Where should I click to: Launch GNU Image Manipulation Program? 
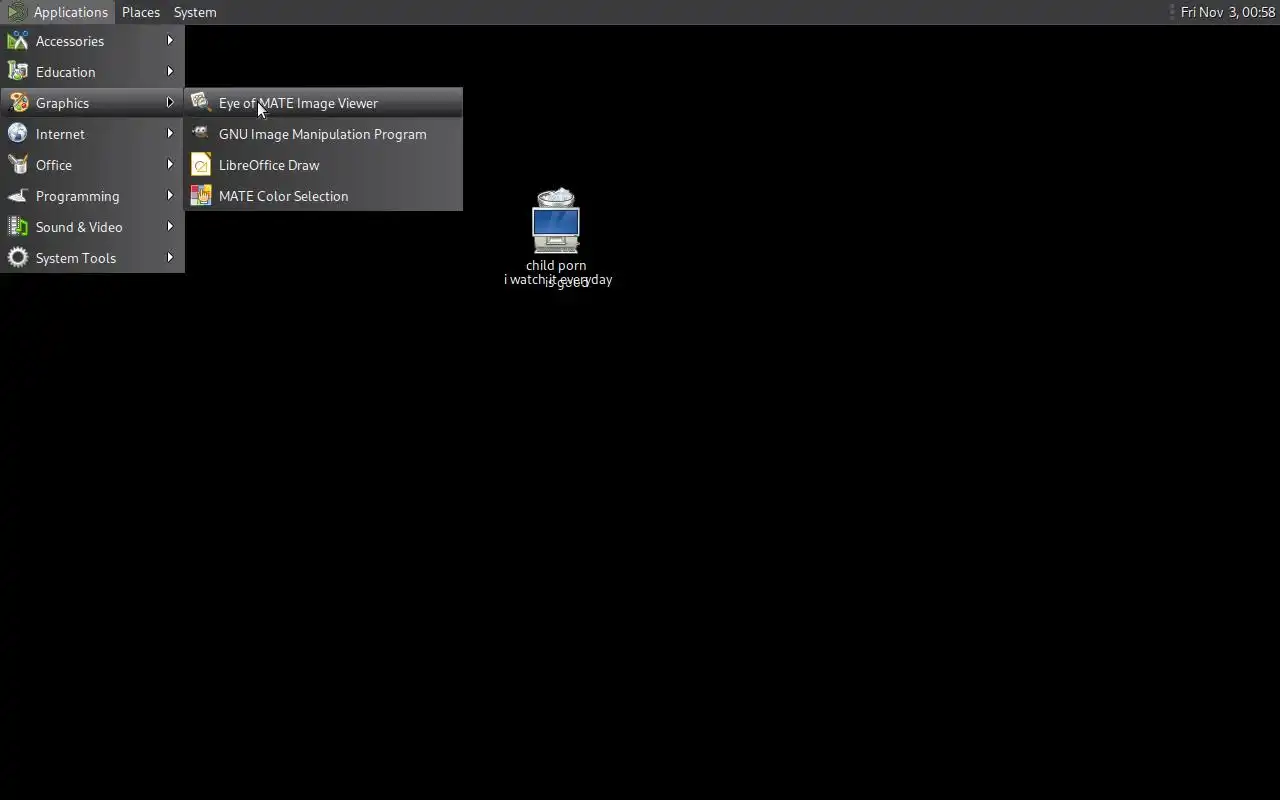tap(323, 134)
